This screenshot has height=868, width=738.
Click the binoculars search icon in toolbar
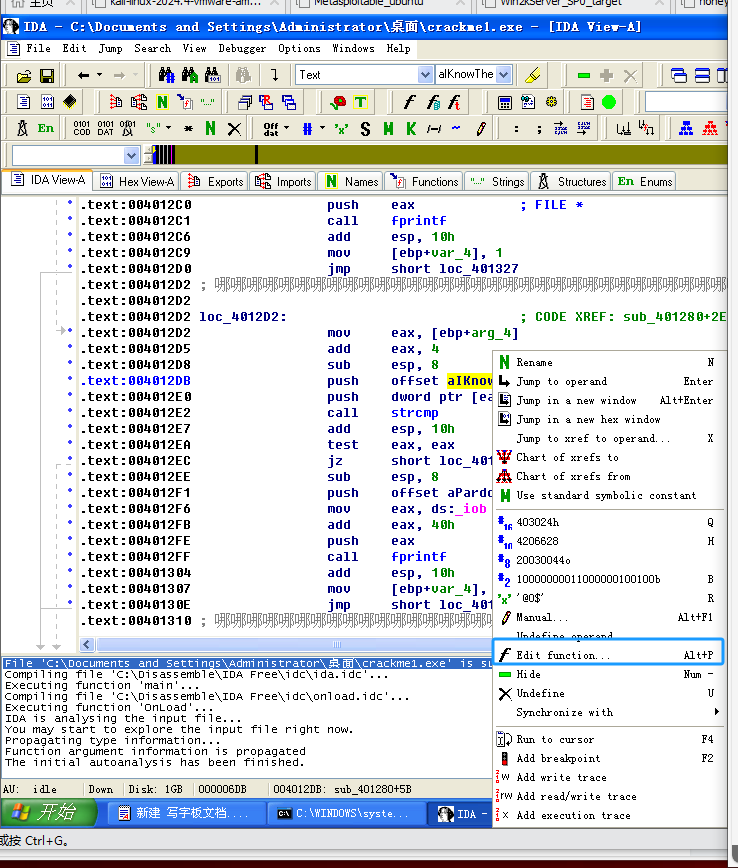coord(167,75)
